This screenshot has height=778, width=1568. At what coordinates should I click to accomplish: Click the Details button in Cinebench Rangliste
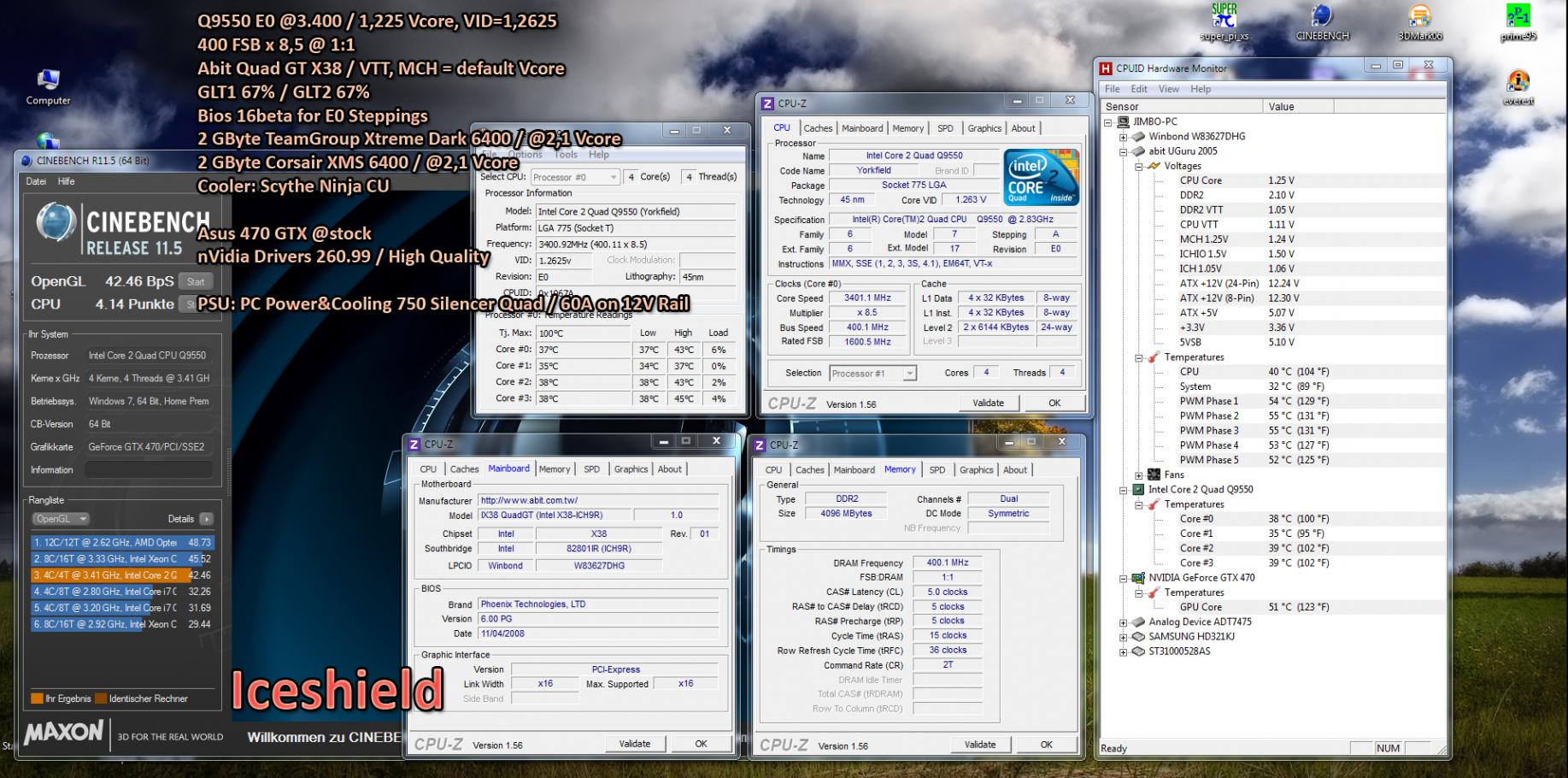(206, 519)
